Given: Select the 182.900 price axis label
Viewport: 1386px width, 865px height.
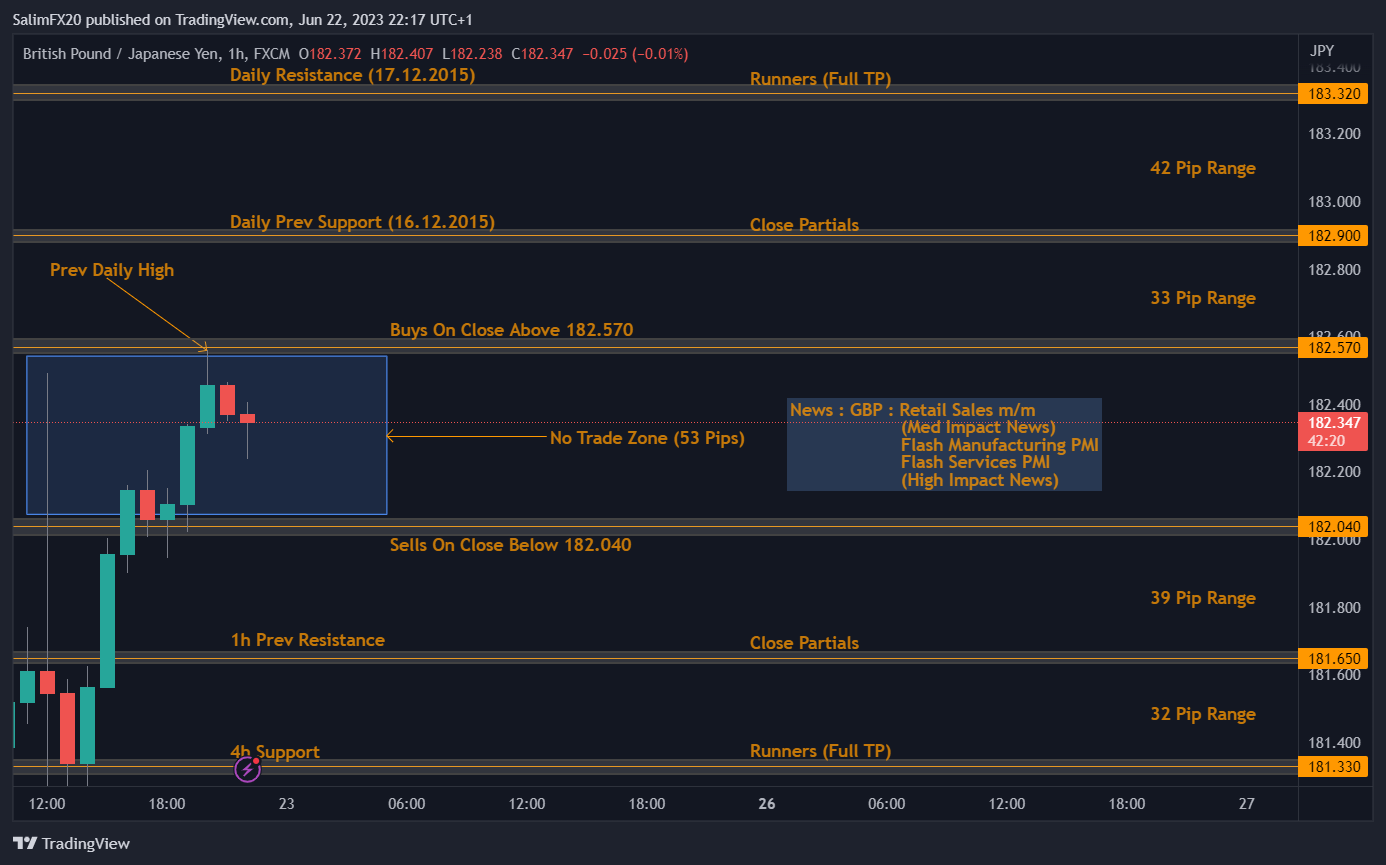Looking at the screenshot, I should [1331, 236].
